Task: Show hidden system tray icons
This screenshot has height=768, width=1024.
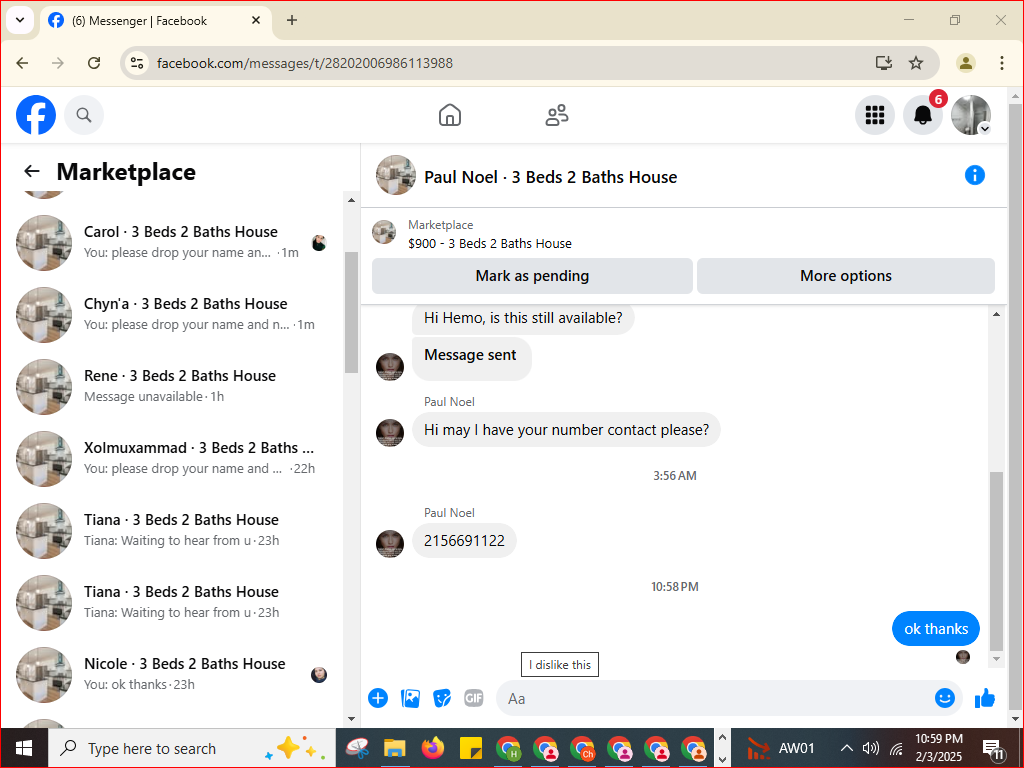Action: pyautogui.click(x=846, y=748)
